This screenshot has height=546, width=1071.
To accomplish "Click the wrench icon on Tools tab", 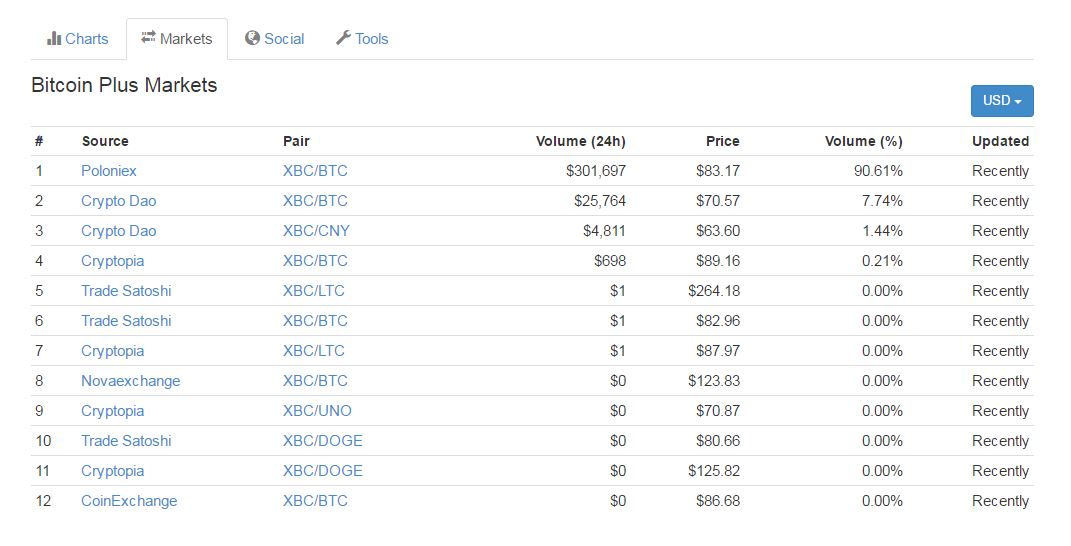I will 343,38.
